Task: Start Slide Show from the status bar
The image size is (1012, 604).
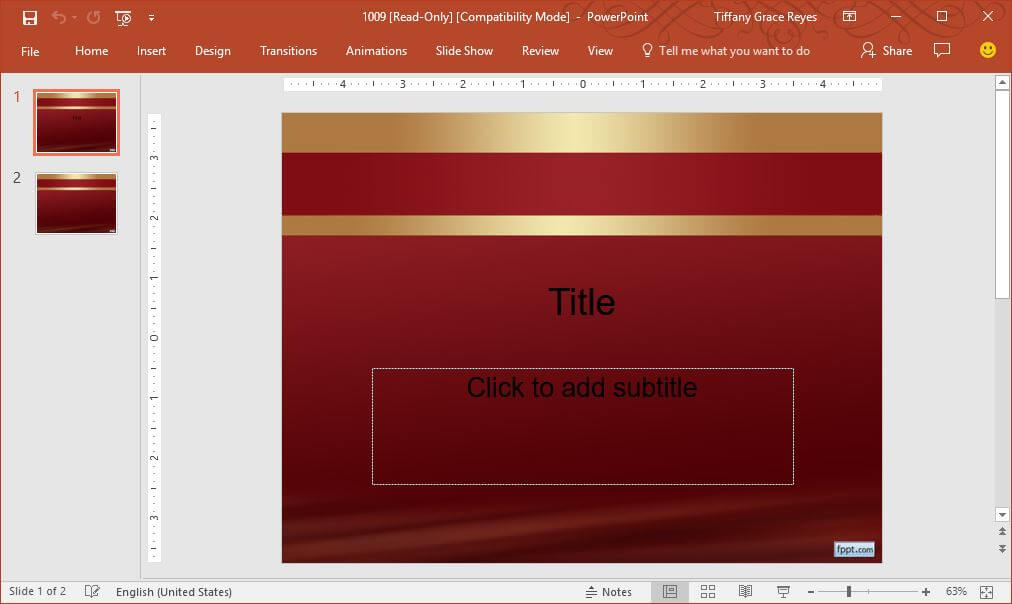Action: (x=781, y=591)
